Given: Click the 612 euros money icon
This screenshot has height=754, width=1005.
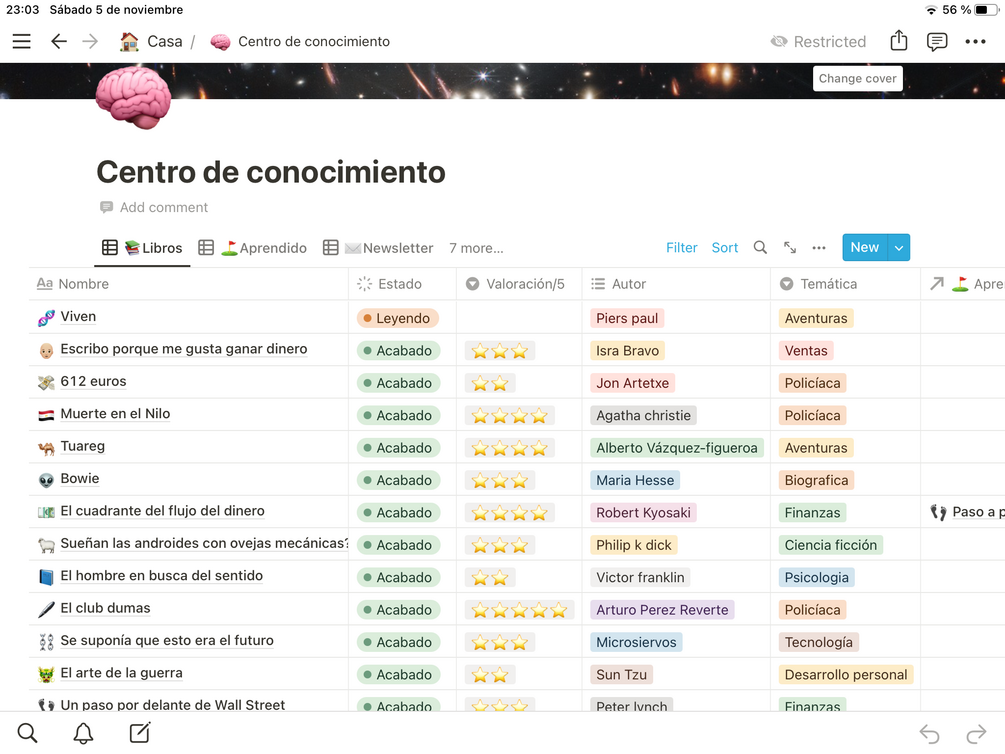Looking at the screenshot, I should (x=46, y=383).
